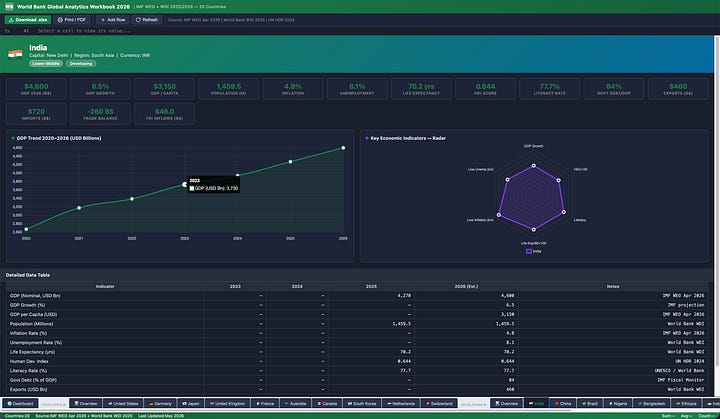Screen dimensions: 720x419
Task: Select the active India sheet tab
Action: 536,403
